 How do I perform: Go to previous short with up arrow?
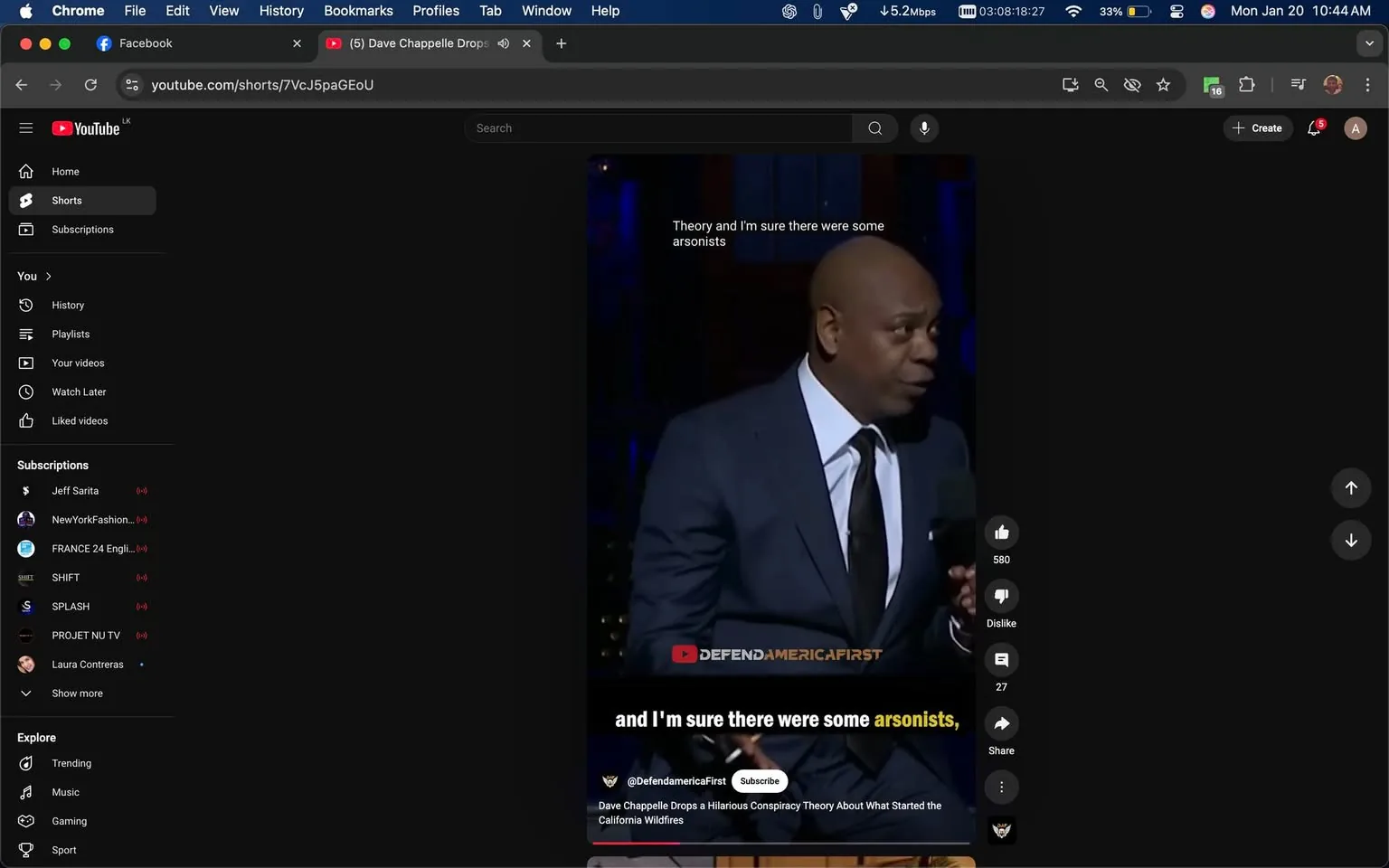[1350, 488]
